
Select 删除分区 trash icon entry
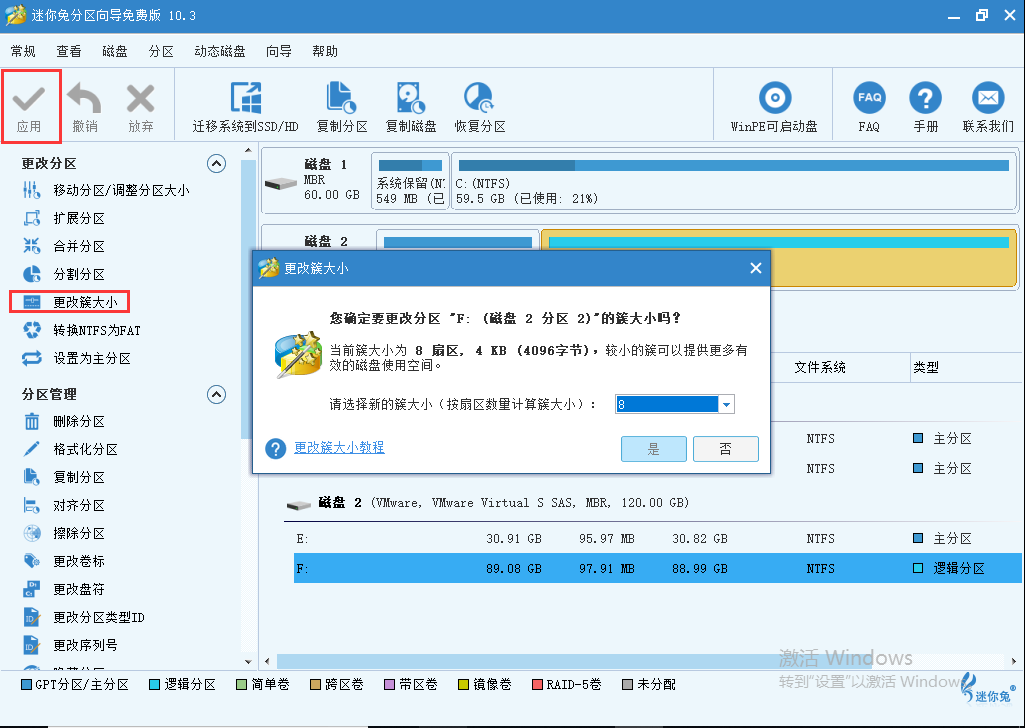[x=63, y=422]
